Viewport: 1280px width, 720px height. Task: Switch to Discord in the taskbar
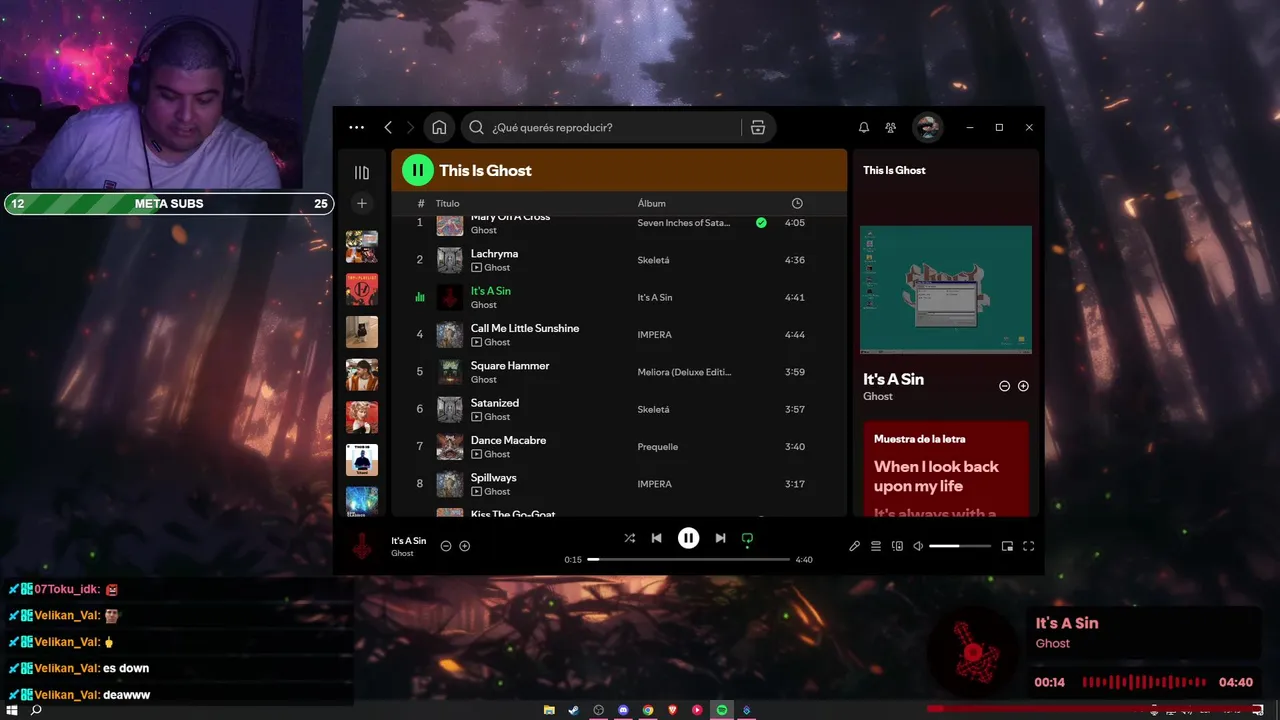[623, 710]
